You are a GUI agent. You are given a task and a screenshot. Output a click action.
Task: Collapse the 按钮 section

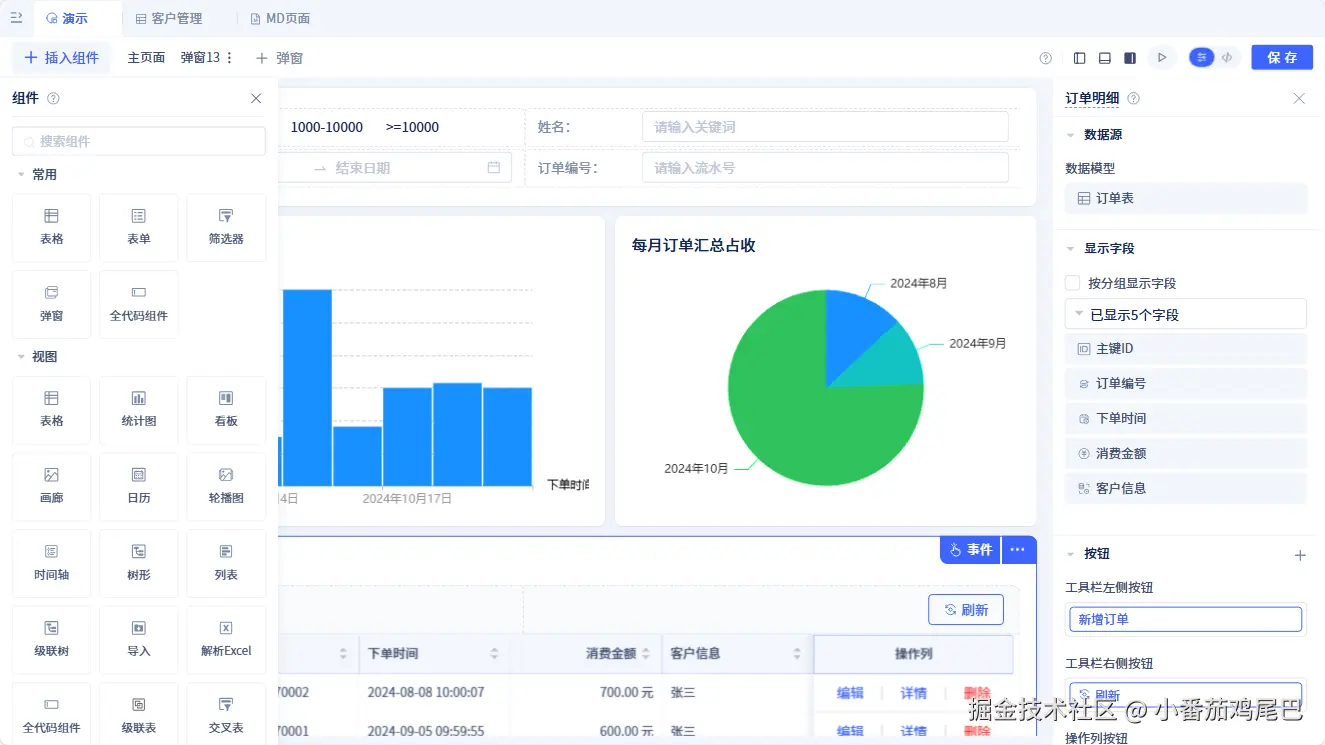(1070, 553)
